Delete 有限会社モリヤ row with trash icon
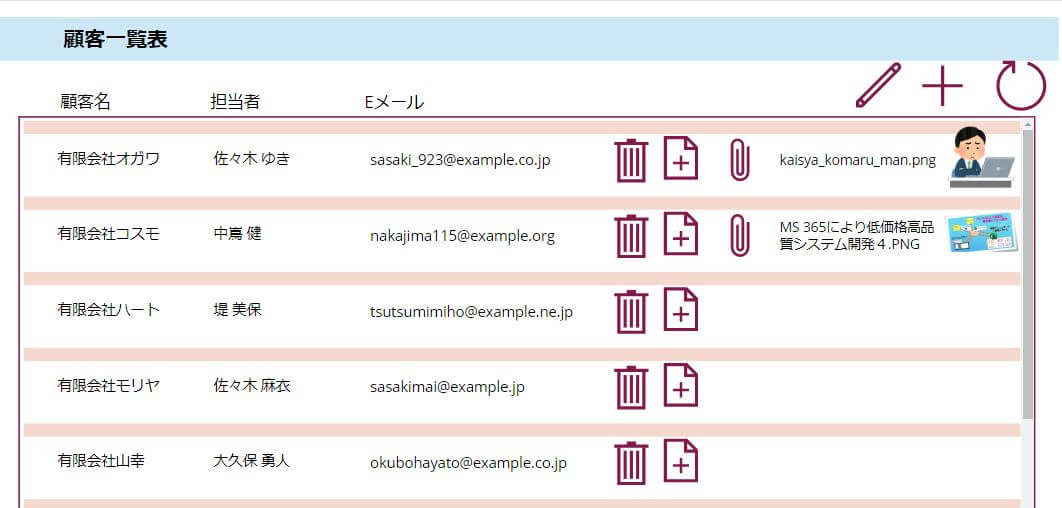 631,387
